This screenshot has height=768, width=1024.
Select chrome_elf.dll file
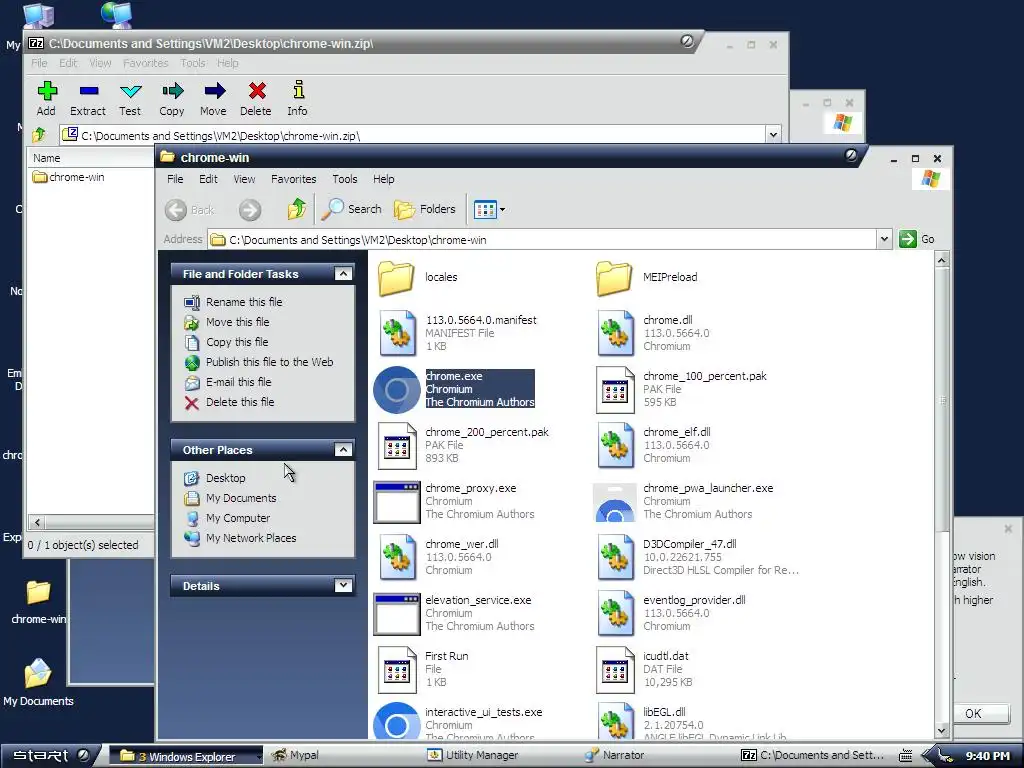click(x=653, y=445)
